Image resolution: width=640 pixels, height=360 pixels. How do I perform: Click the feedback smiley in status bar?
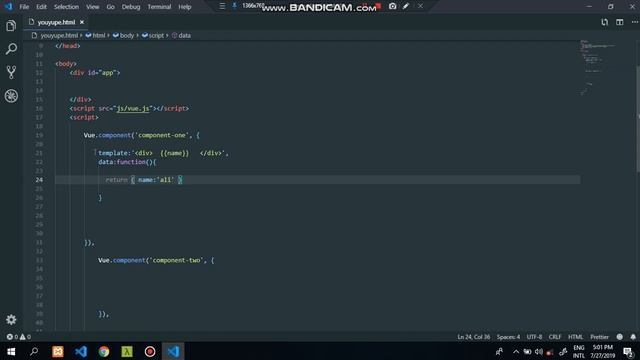(620, 337)
